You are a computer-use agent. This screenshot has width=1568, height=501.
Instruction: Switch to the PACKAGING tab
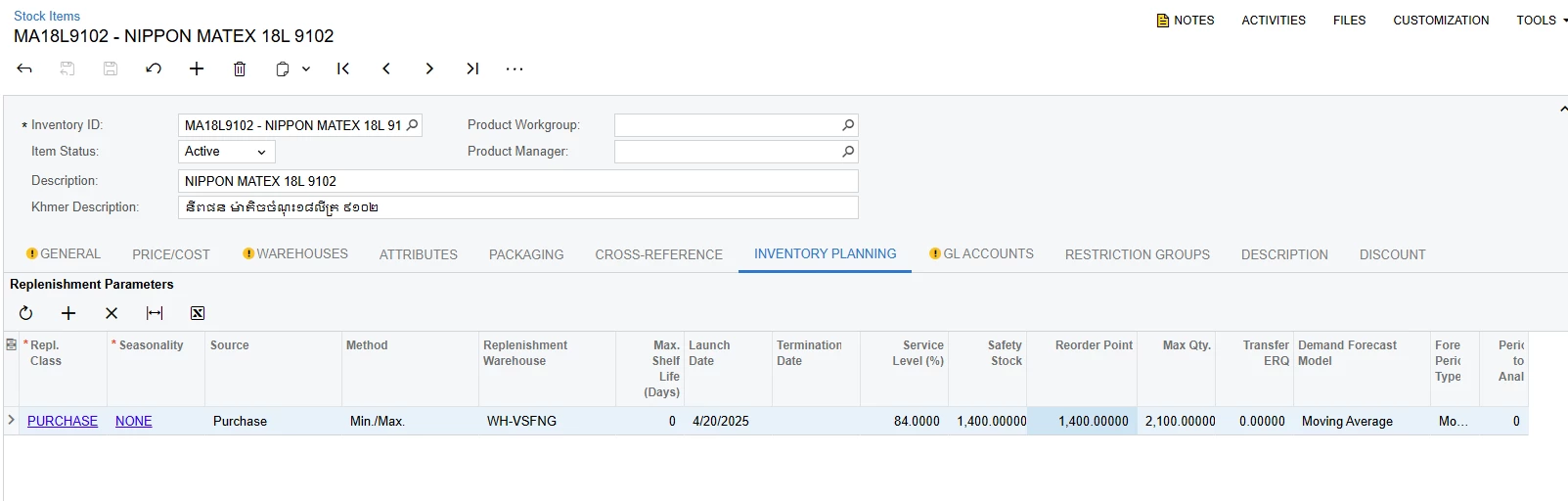(x=526, y=254)
